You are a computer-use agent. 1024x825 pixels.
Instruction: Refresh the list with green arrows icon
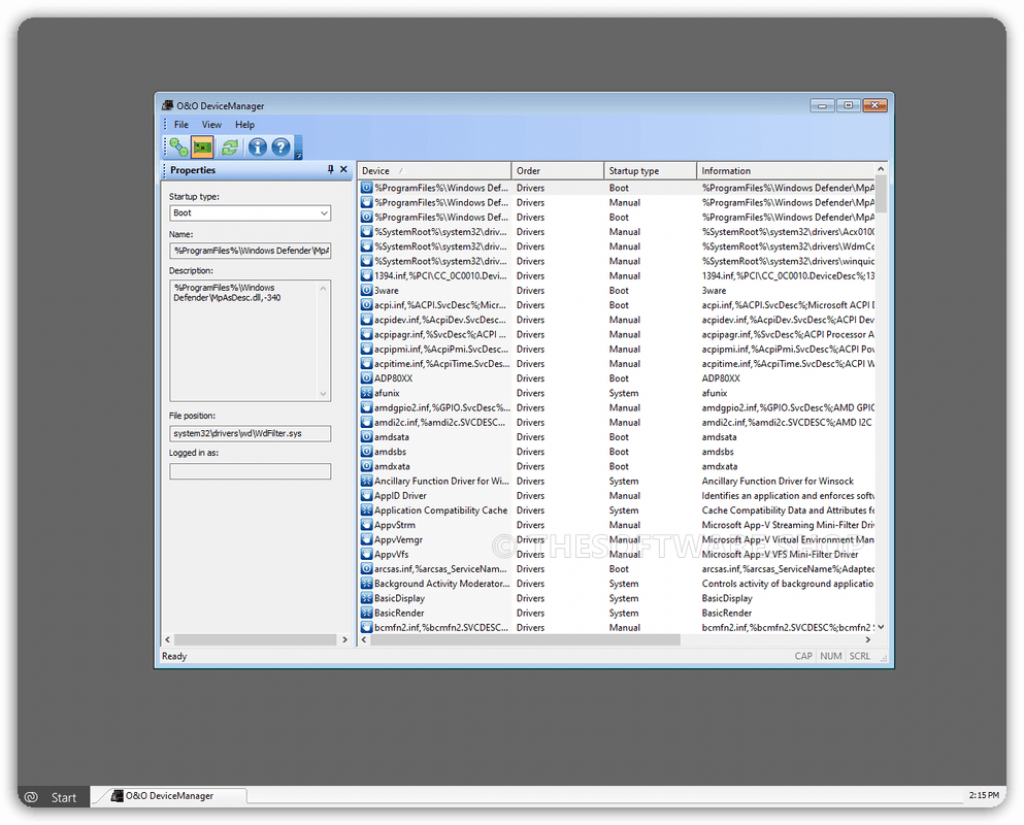coord(230,148)
